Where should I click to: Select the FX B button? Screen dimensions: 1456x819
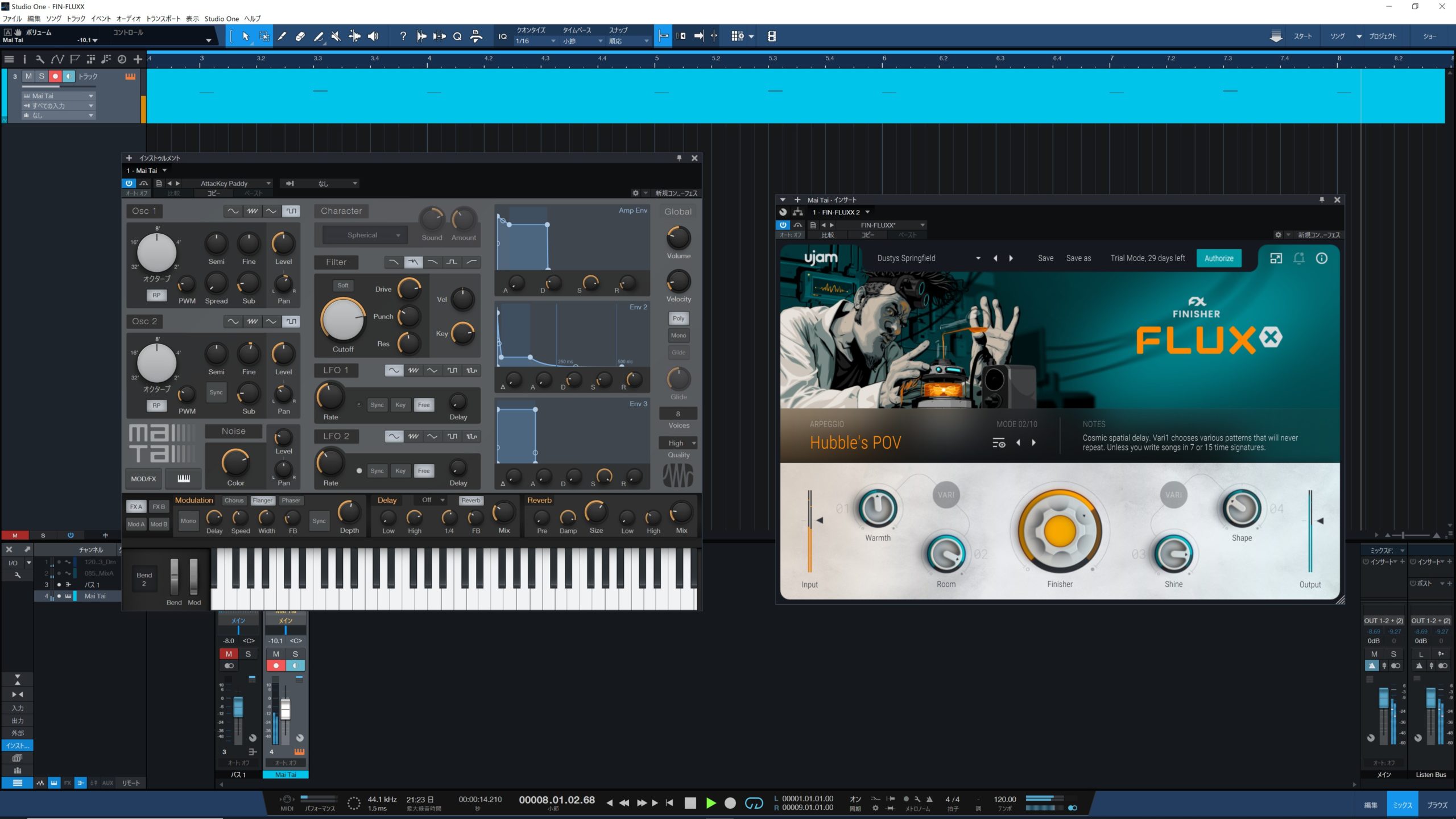pyautogui.click(x=159, y=507)
